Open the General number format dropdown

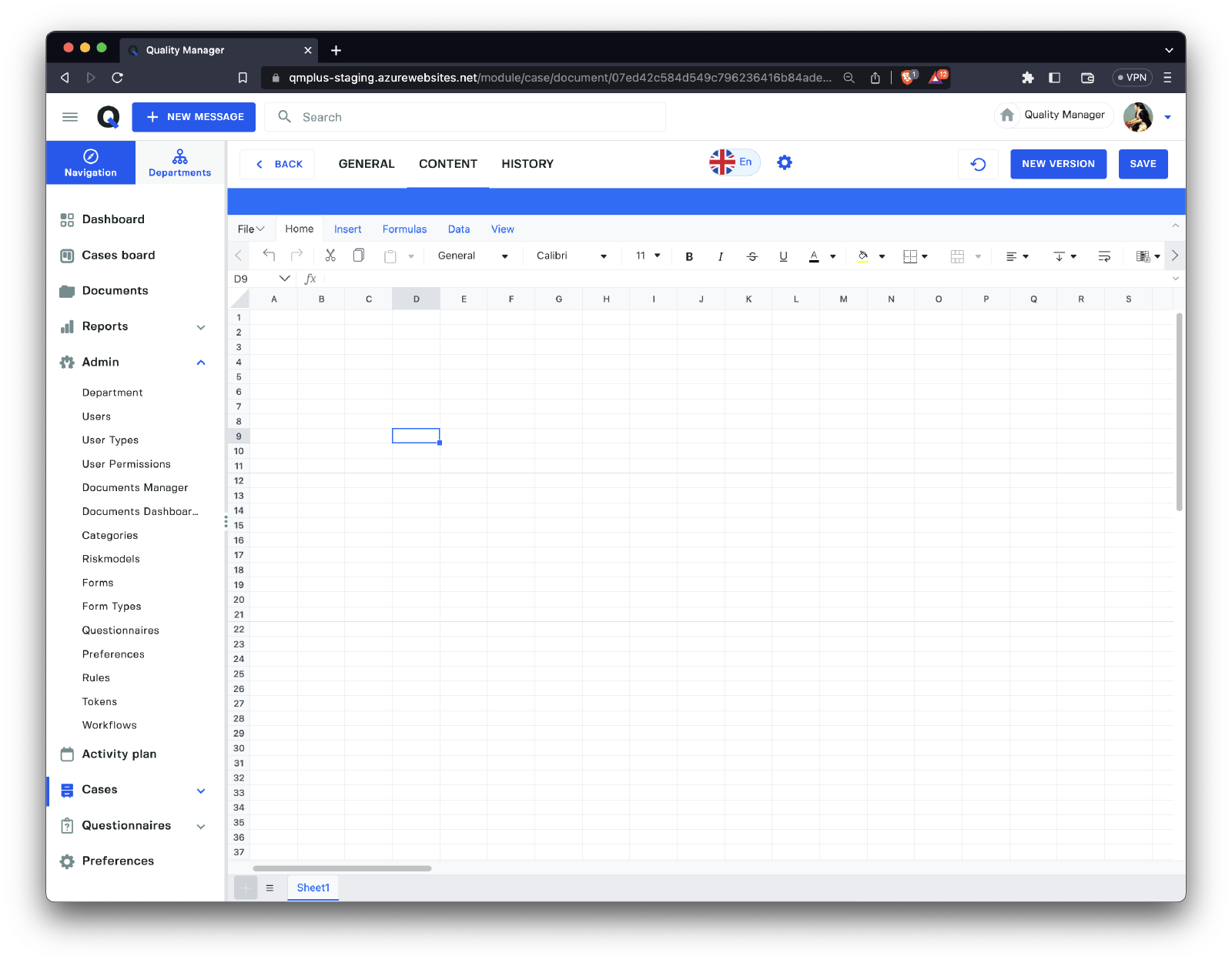pos(473,256)
